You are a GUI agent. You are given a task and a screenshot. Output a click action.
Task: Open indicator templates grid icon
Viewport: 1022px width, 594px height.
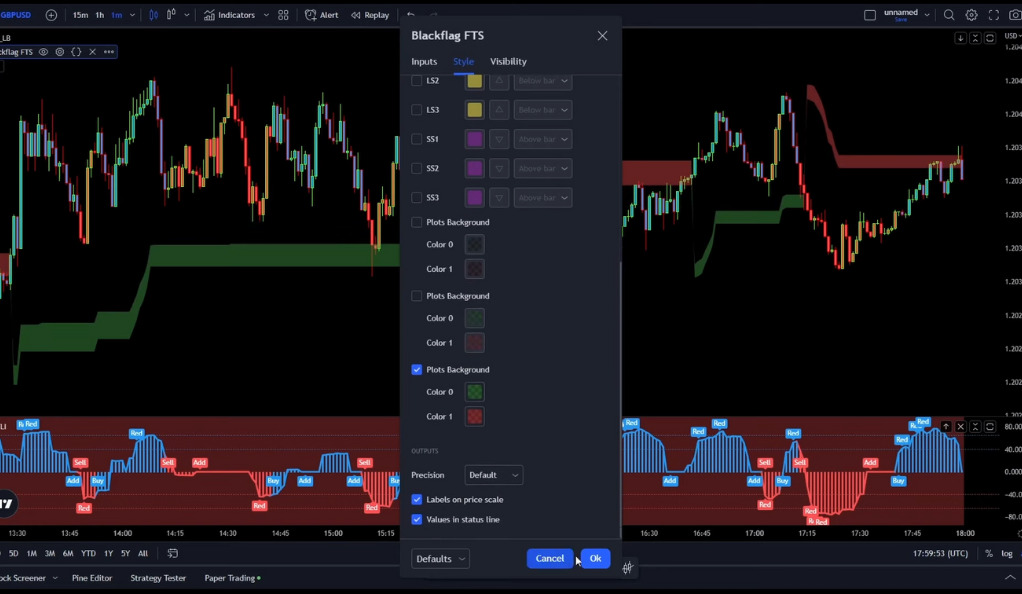pos(284,15)
